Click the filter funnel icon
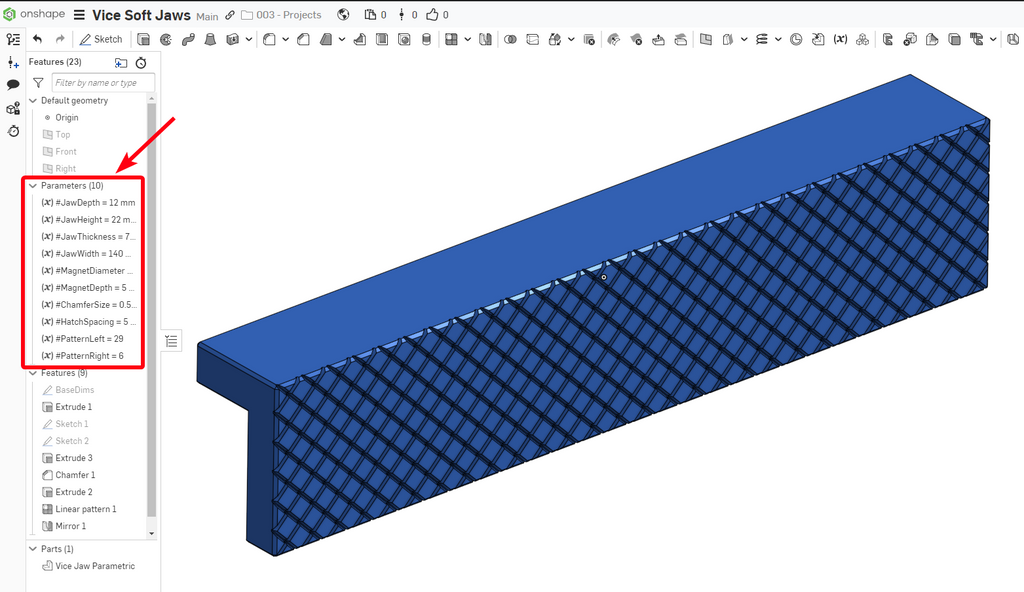The image size is (1024, 592). click(38, 83)
